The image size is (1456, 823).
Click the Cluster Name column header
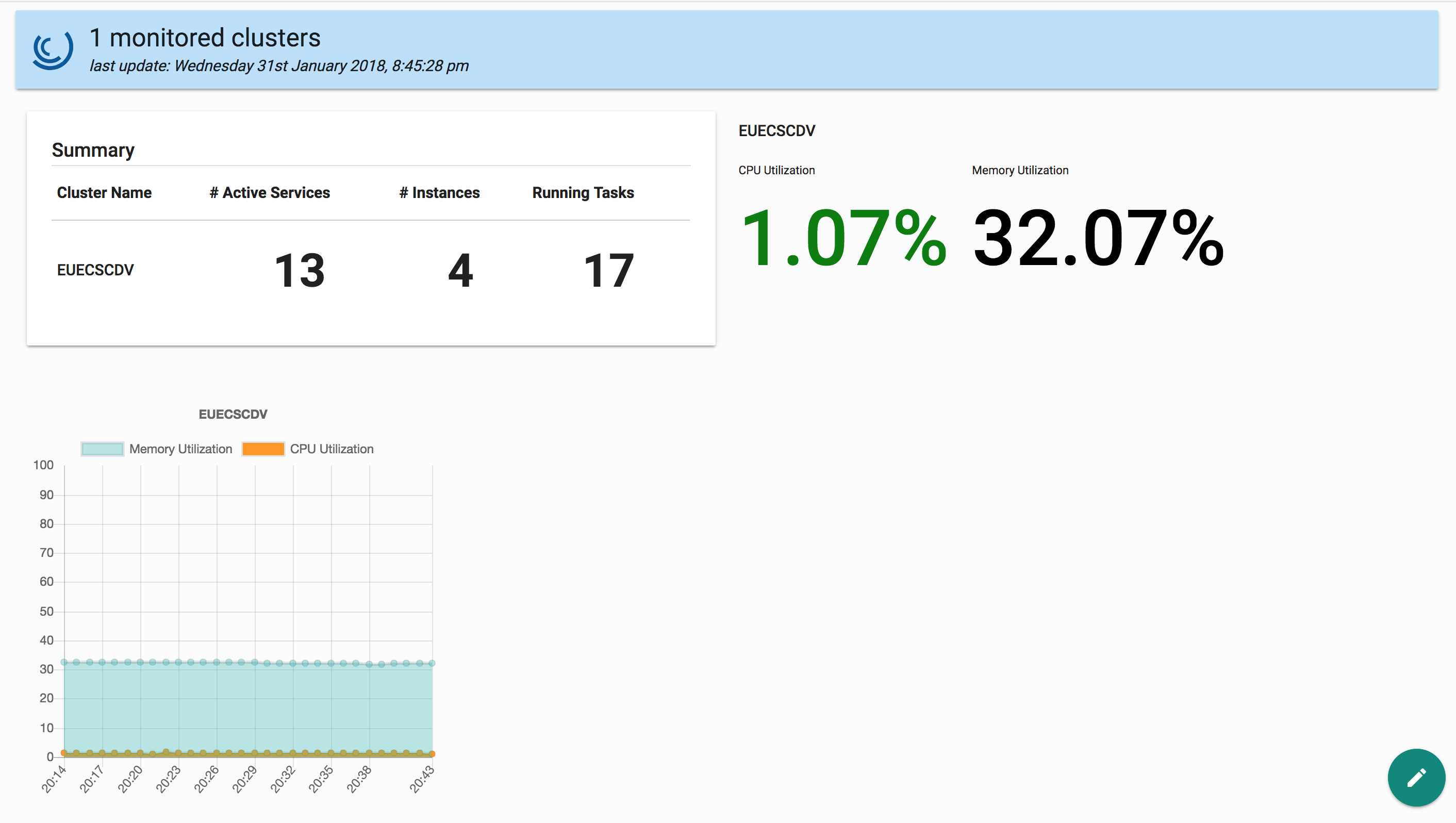[x=104, y=193]
